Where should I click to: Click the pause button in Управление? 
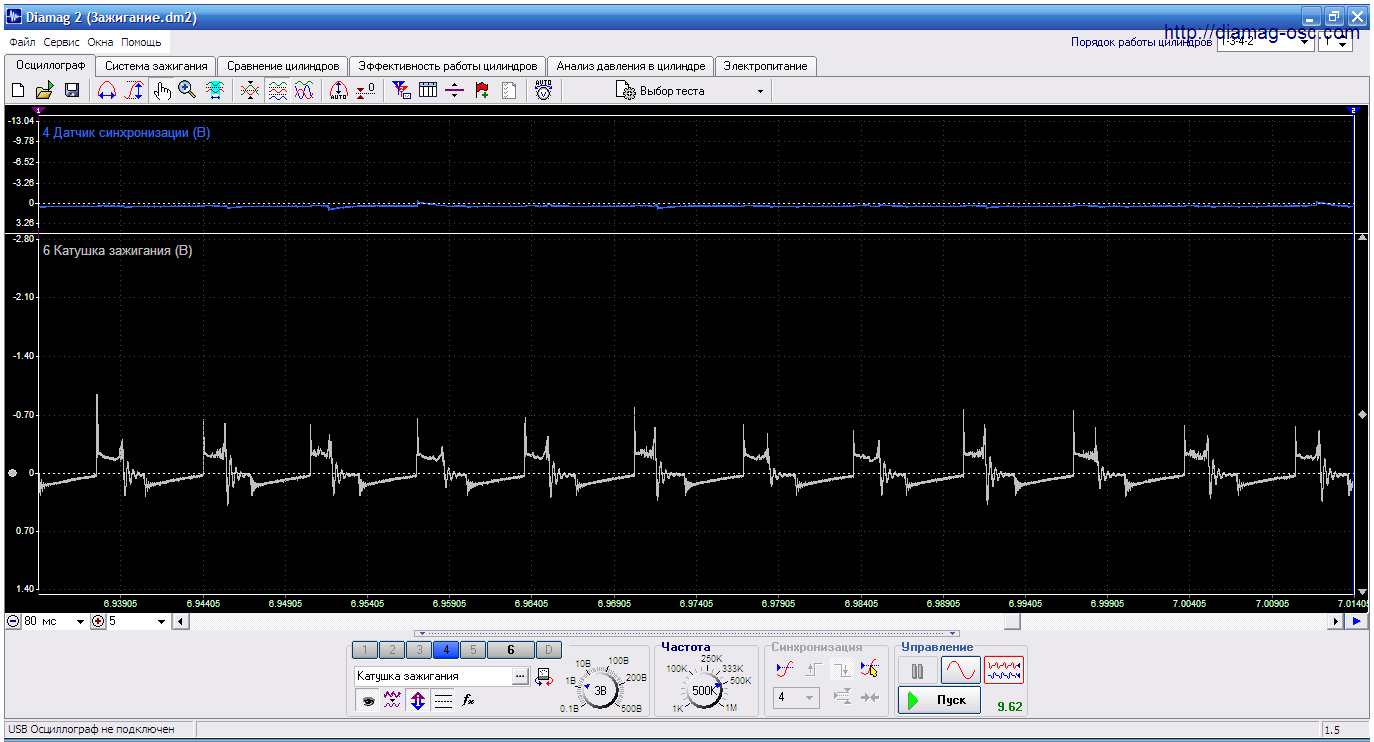pos(917,670)
